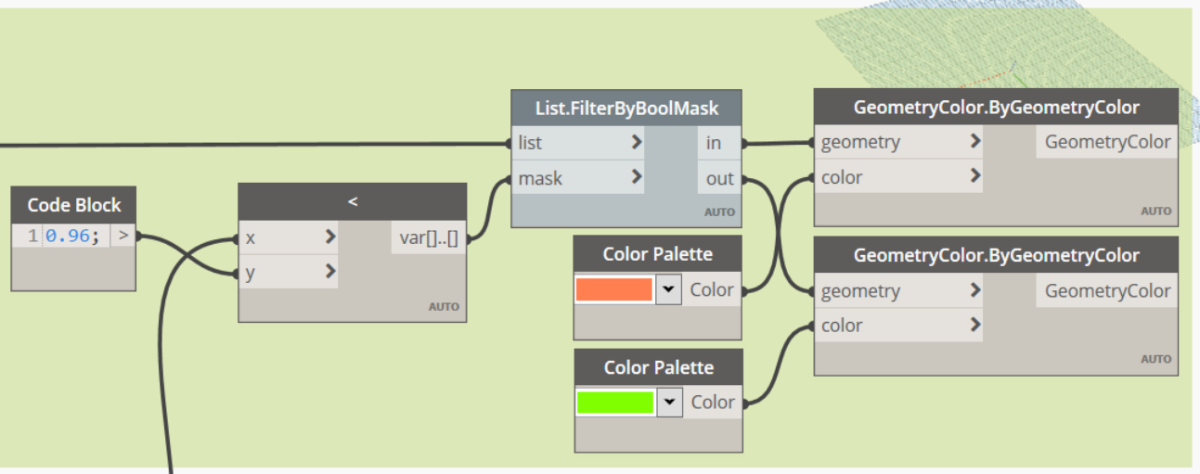
Task: Select the less-than node title bar
Action: tap(352, 202)
